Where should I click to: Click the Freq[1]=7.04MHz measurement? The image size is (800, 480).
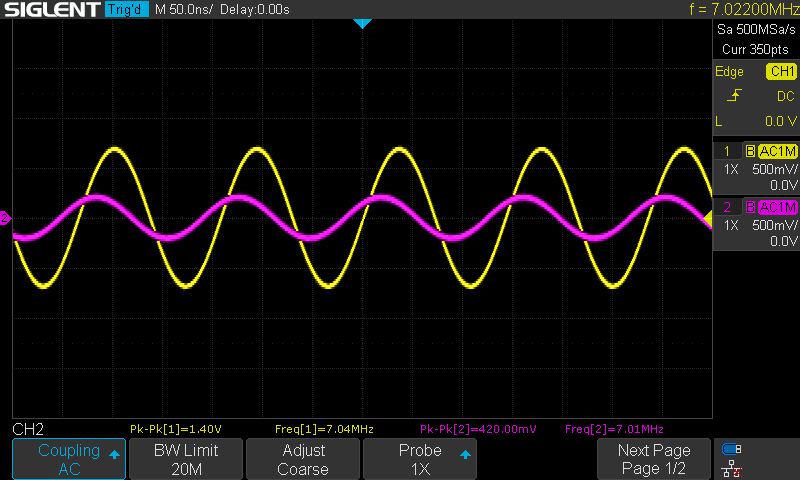pyautogui.click(x=324, y=429)
